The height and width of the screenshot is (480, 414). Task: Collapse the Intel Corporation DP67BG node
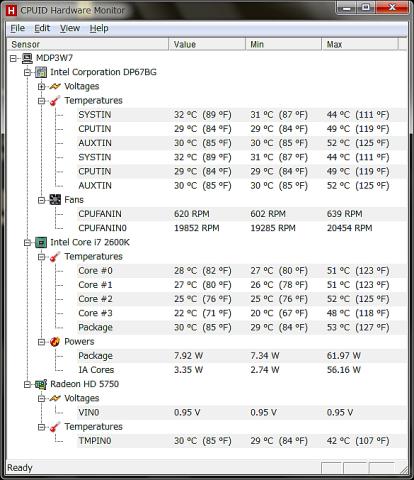coord(28,73)
